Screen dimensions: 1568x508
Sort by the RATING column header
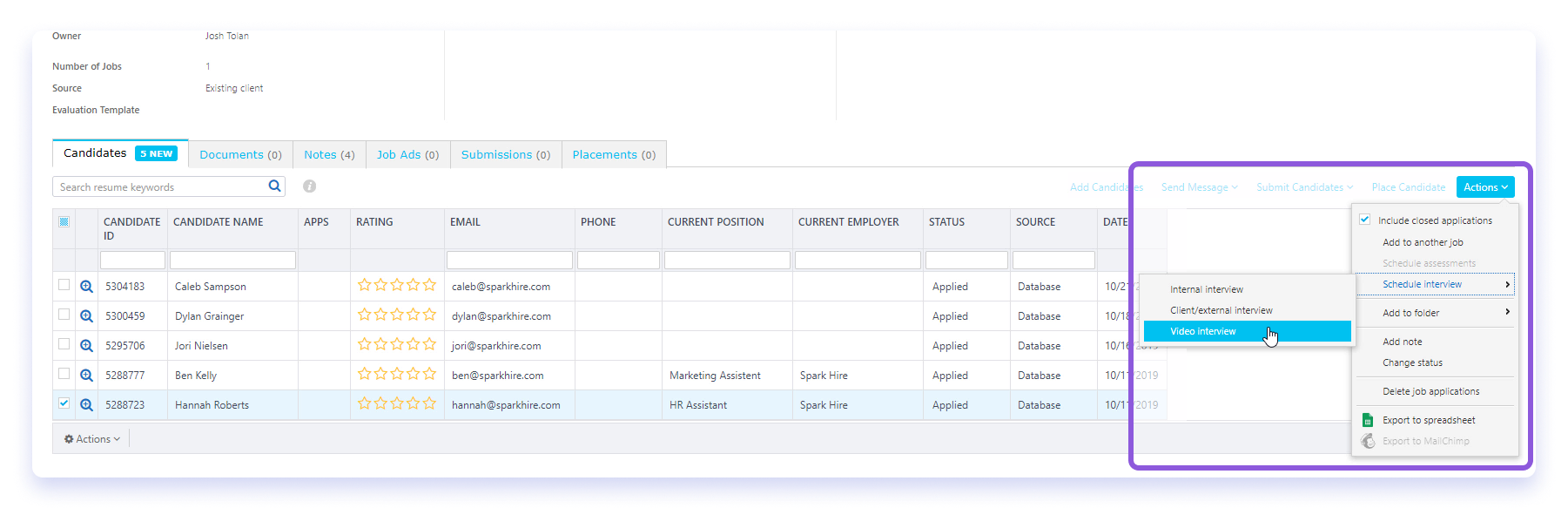point(374,222)
